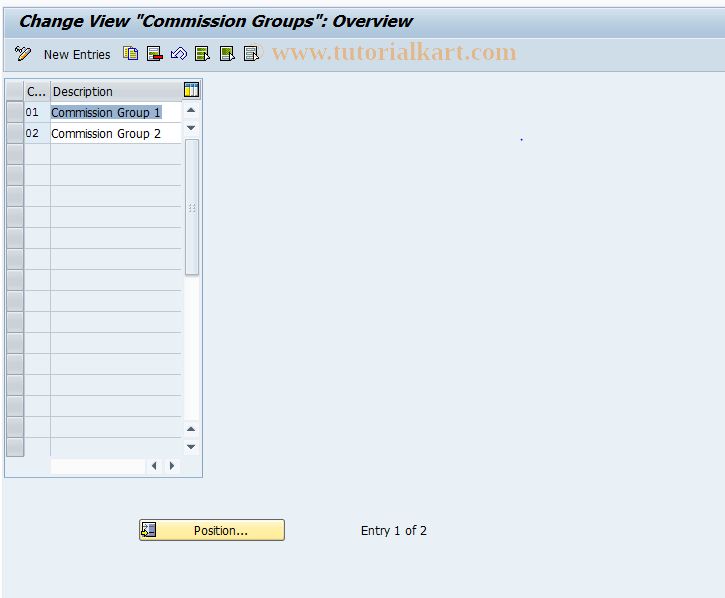Viewport: 725px width, 598px height.
Task: Click the Description column header
Action: [116, 91]
